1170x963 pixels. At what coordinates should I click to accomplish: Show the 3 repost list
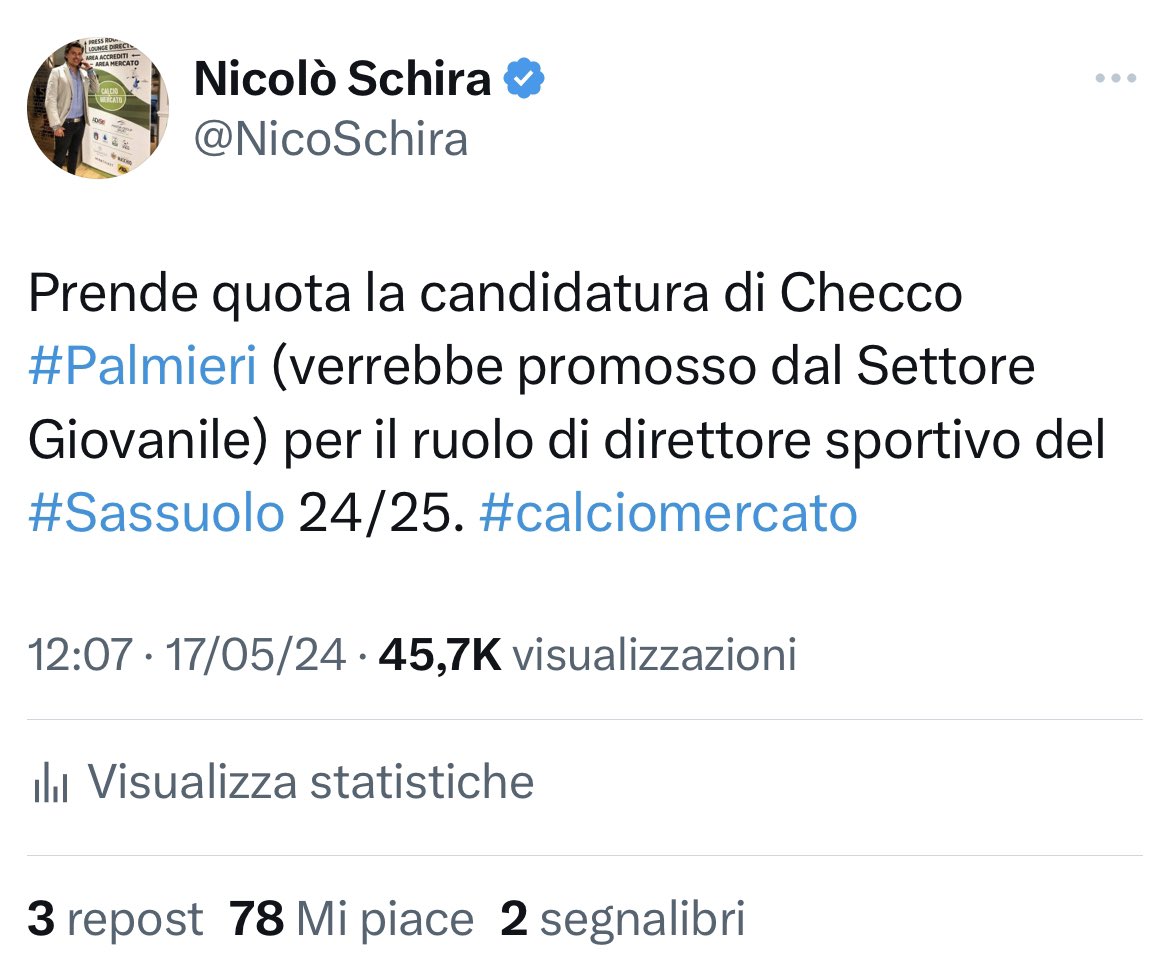pos(116,918)
